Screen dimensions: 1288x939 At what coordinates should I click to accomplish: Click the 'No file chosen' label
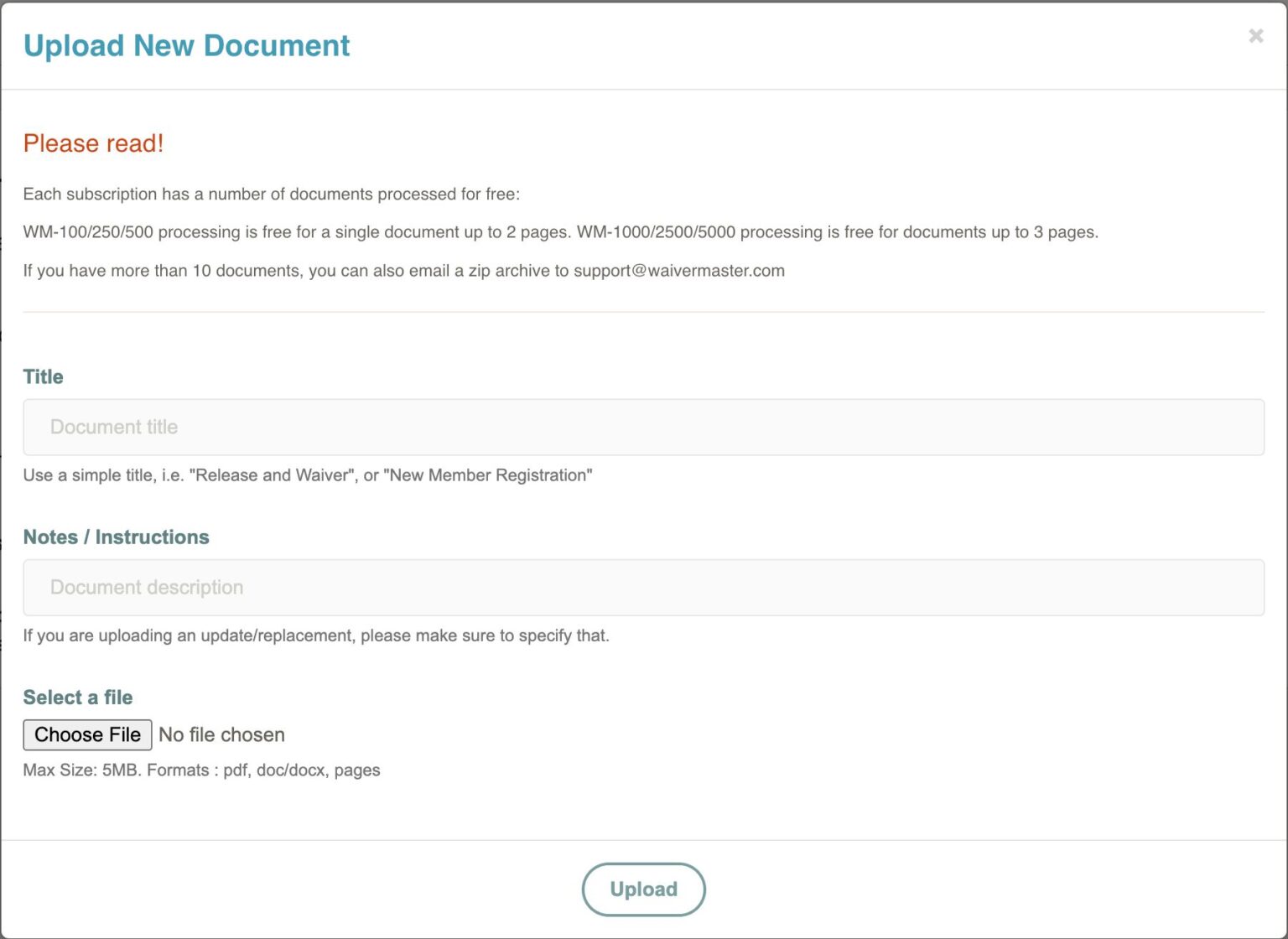[x=221, y=734]
